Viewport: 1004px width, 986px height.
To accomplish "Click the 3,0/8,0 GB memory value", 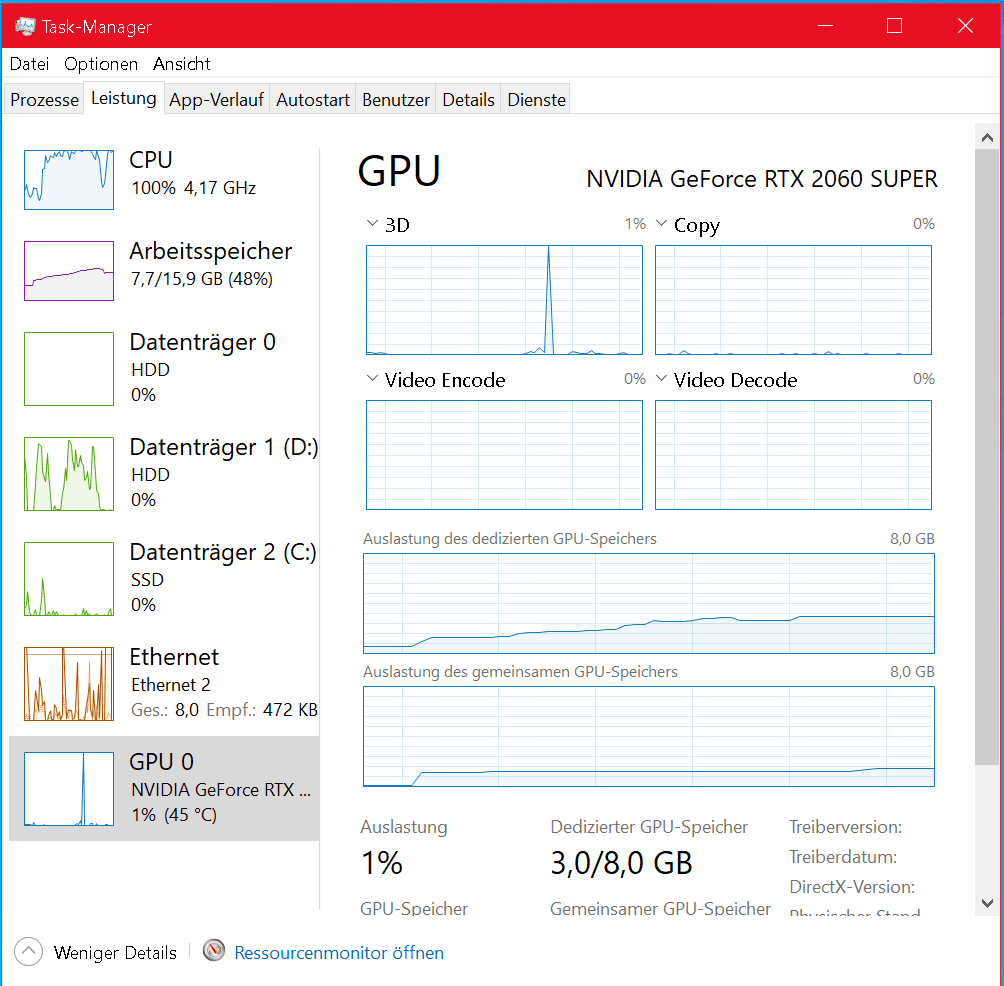I will [621, 863].
